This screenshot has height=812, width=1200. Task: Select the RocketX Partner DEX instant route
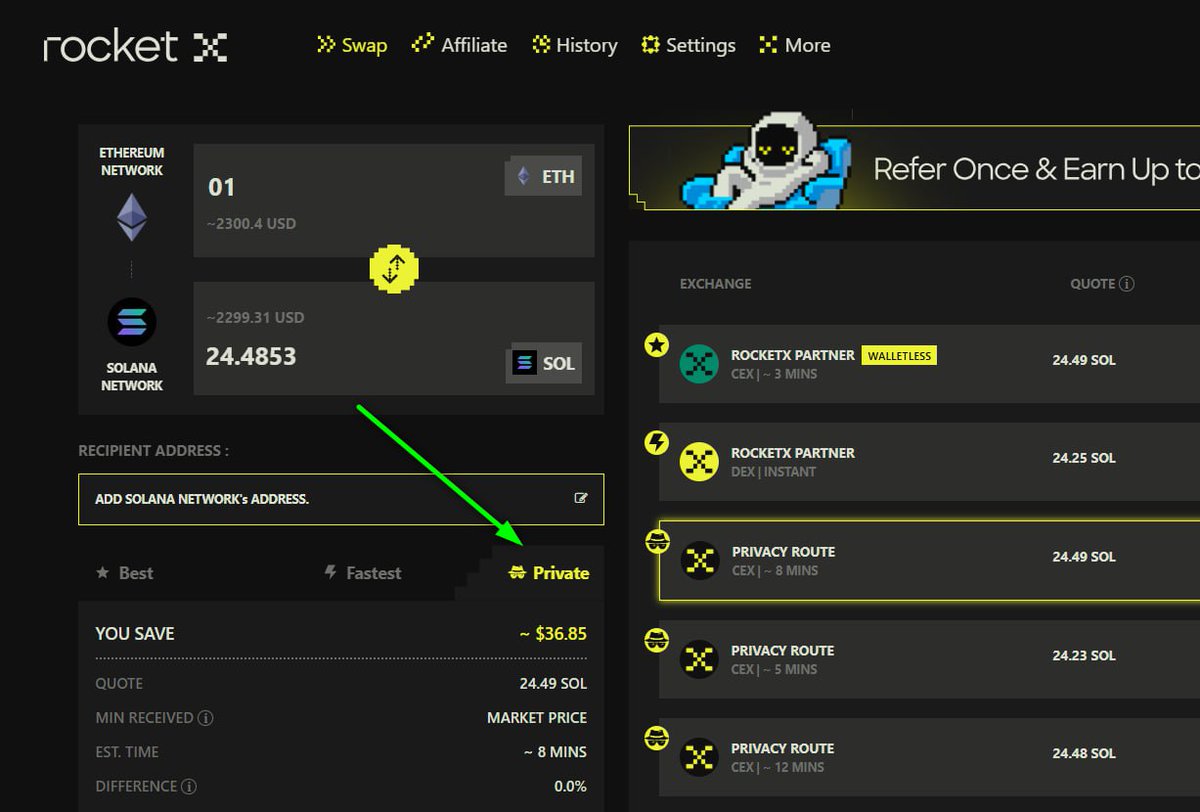pos(929,462)
